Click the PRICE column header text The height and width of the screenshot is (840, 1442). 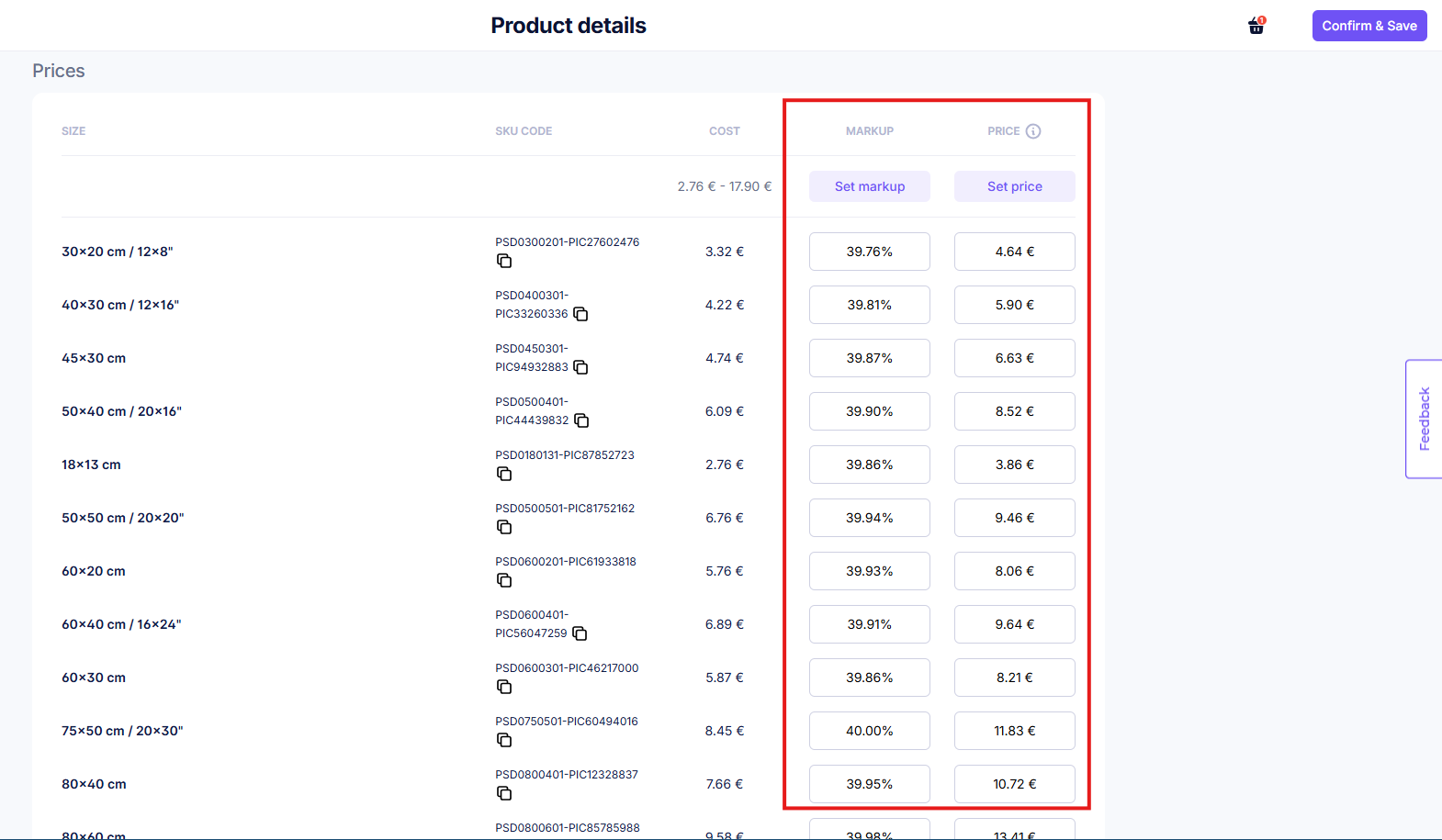click(x=1004, y=131)
